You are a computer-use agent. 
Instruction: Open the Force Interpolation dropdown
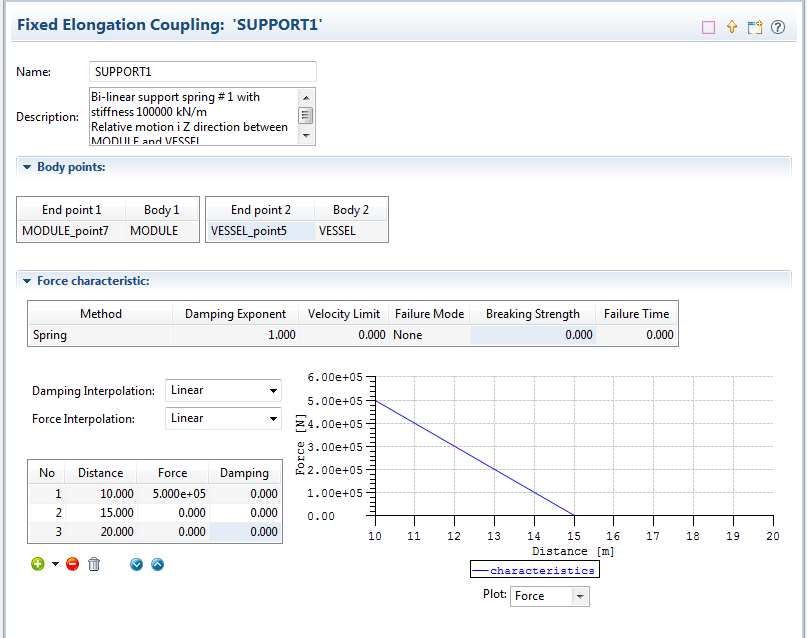[x=271, y=418]
